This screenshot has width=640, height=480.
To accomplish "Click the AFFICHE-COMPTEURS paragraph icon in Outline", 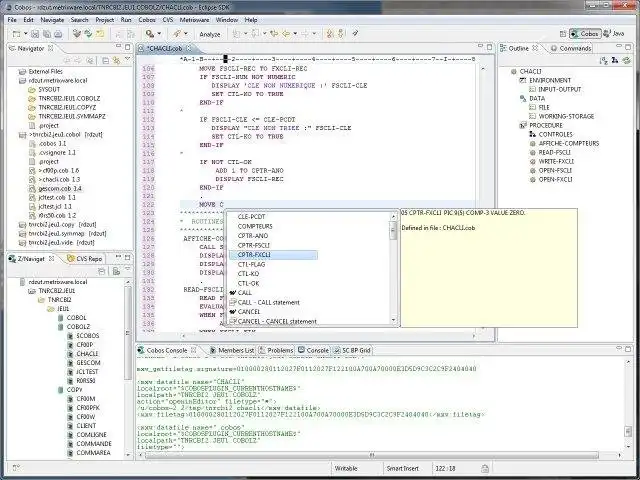I will point(533,144).
